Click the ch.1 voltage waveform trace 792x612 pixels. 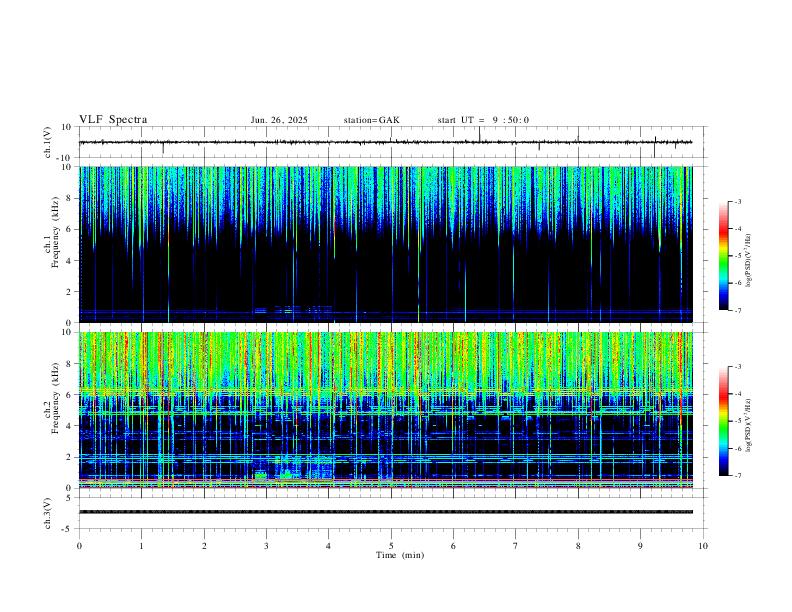pyautogui.click(x=385, y=142)
